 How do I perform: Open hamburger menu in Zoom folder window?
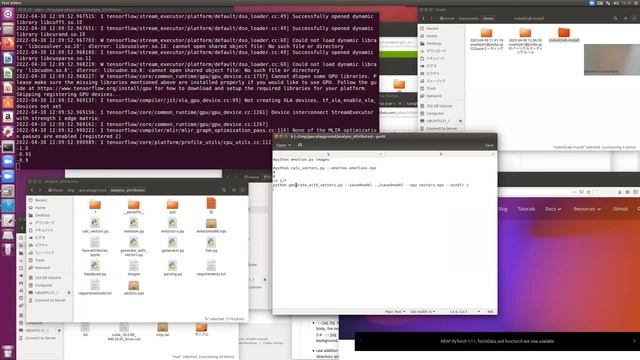(x=635, y=18)
